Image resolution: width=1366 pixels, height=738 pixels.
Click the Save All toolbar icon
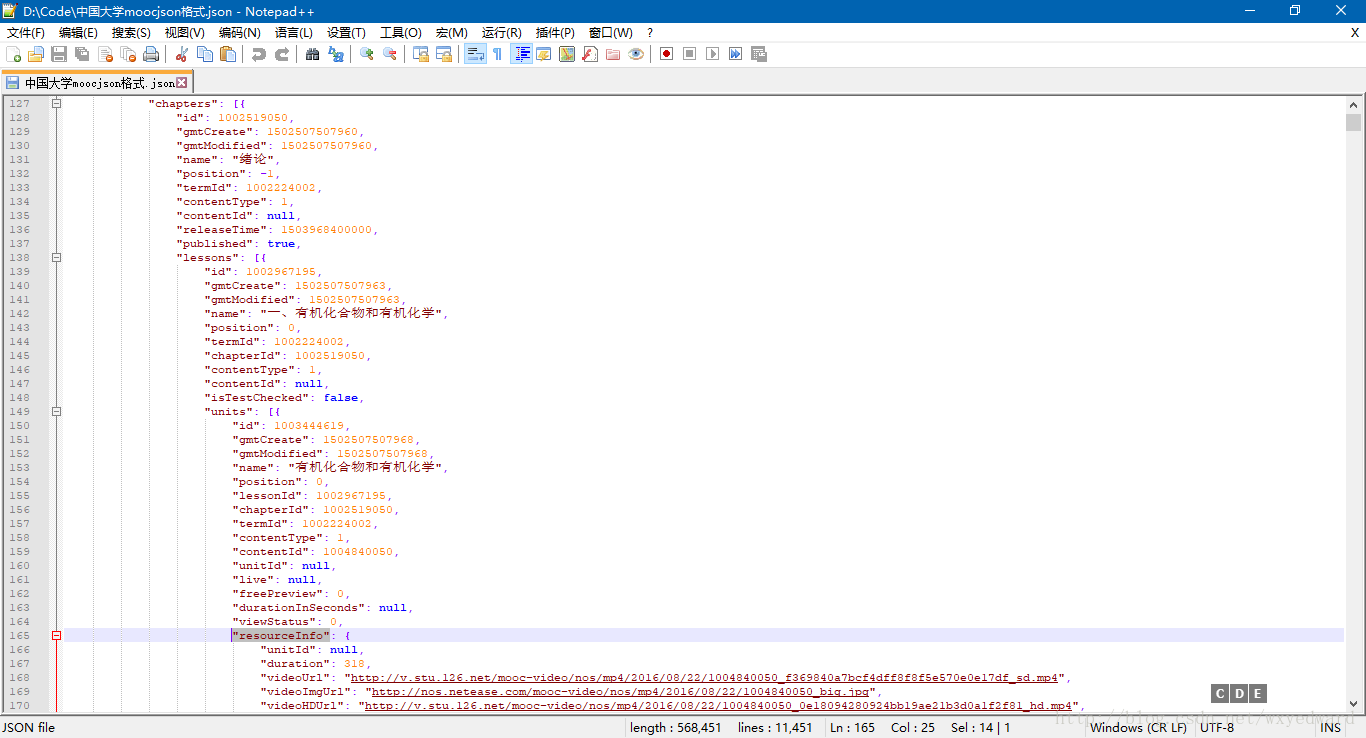82,54
